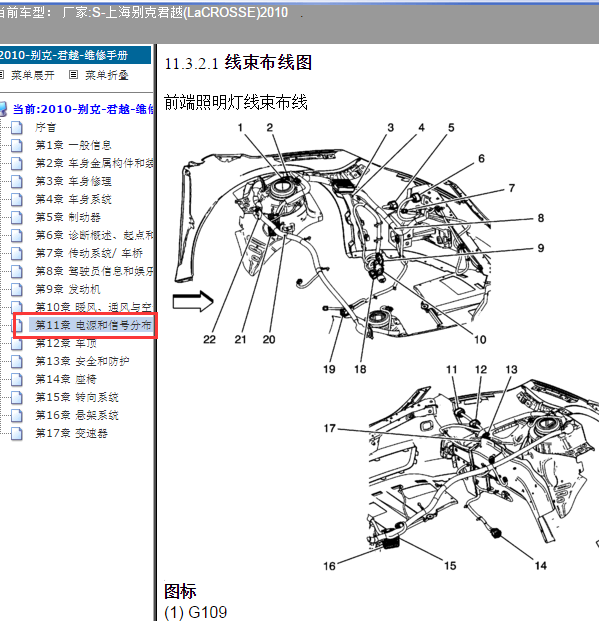599x621 pixels.
Task: Open chapter 第4章 车身系统
Action: click(x=73, y=199)
